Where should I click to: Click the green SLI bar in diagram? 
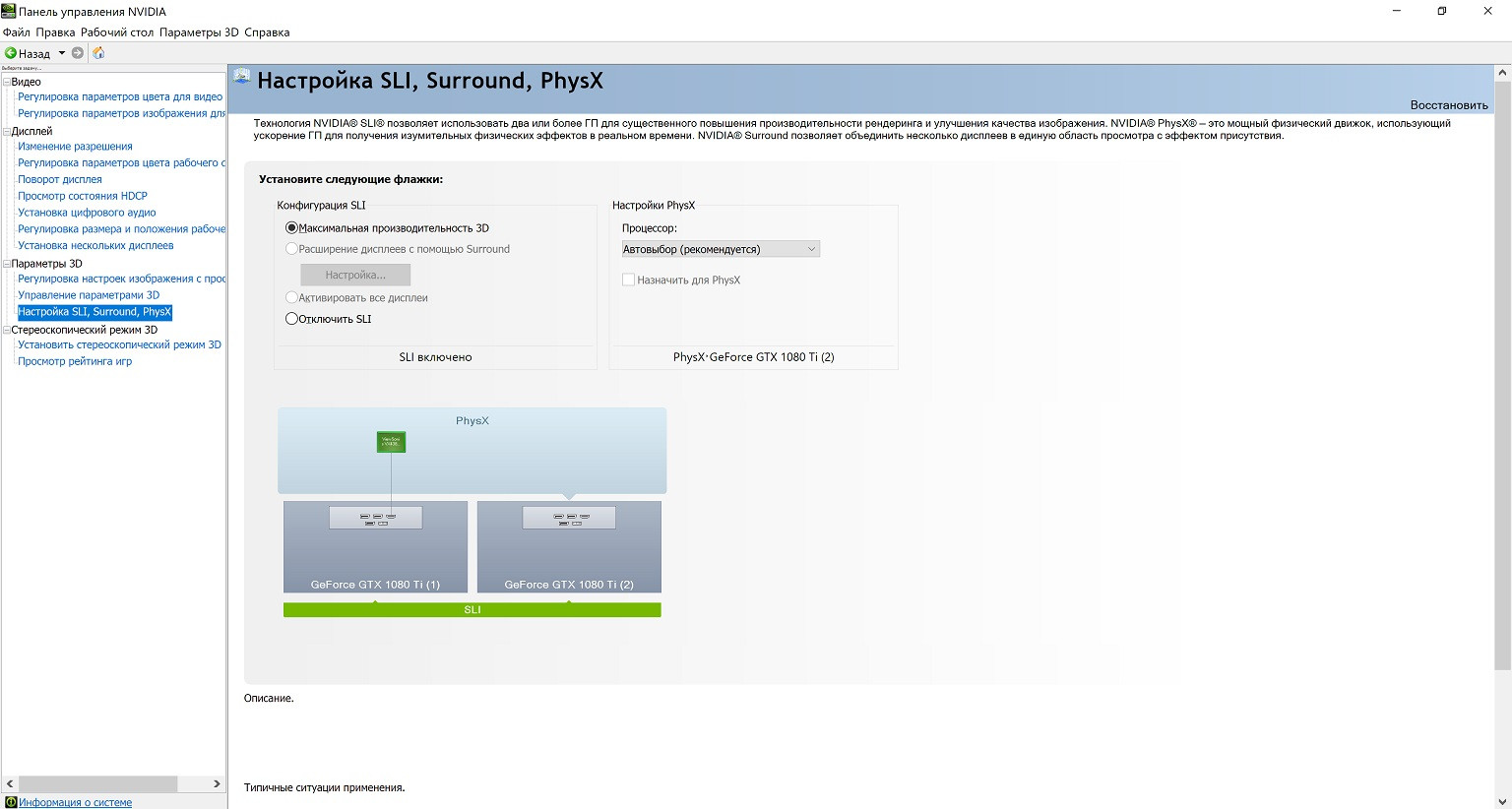pos(472,610)
